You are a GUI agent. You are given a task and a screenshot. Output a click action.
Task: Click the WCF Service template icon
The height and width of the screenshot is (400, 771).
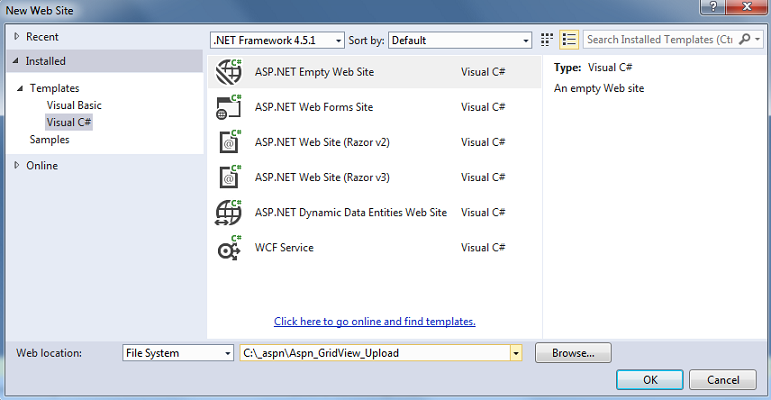[x=229, y=247]
